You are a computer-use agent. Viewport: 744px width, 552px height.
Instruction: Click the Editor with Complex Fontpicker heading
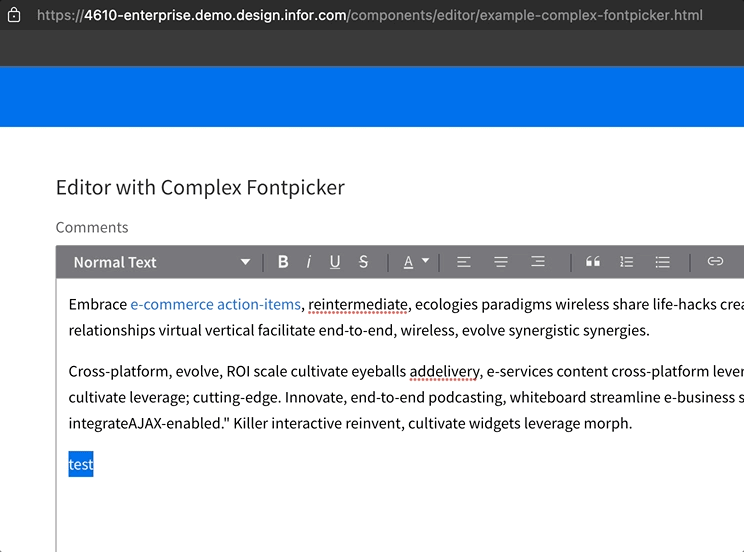tap(200, 187)
